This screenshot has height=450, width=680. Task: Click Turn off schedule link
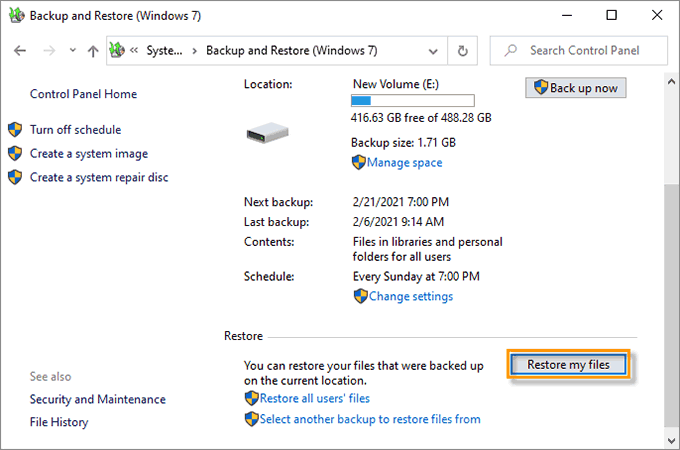(x=75, y=130)
